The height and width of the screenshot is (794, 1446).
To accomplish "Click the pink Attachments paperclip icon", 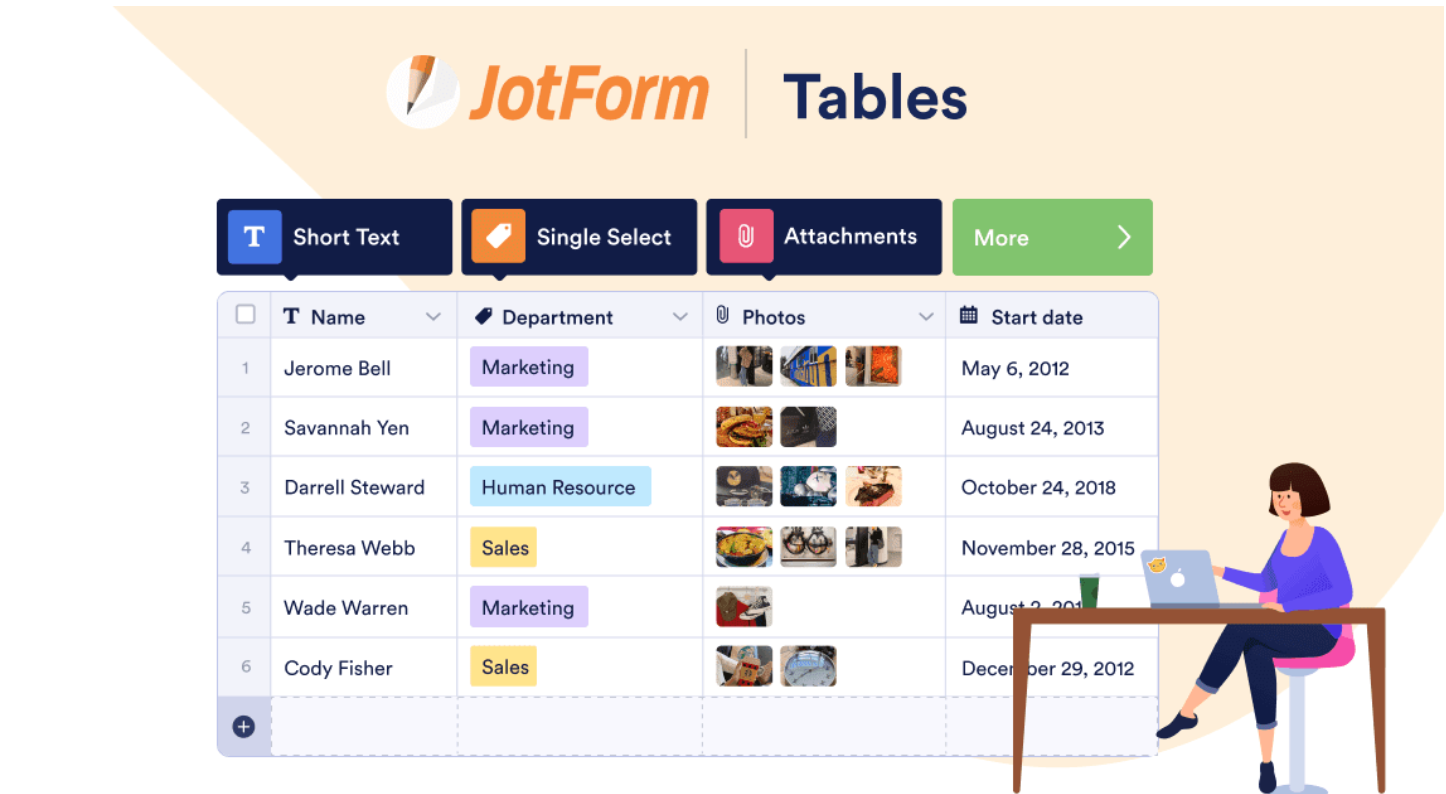I will point(745,237).
